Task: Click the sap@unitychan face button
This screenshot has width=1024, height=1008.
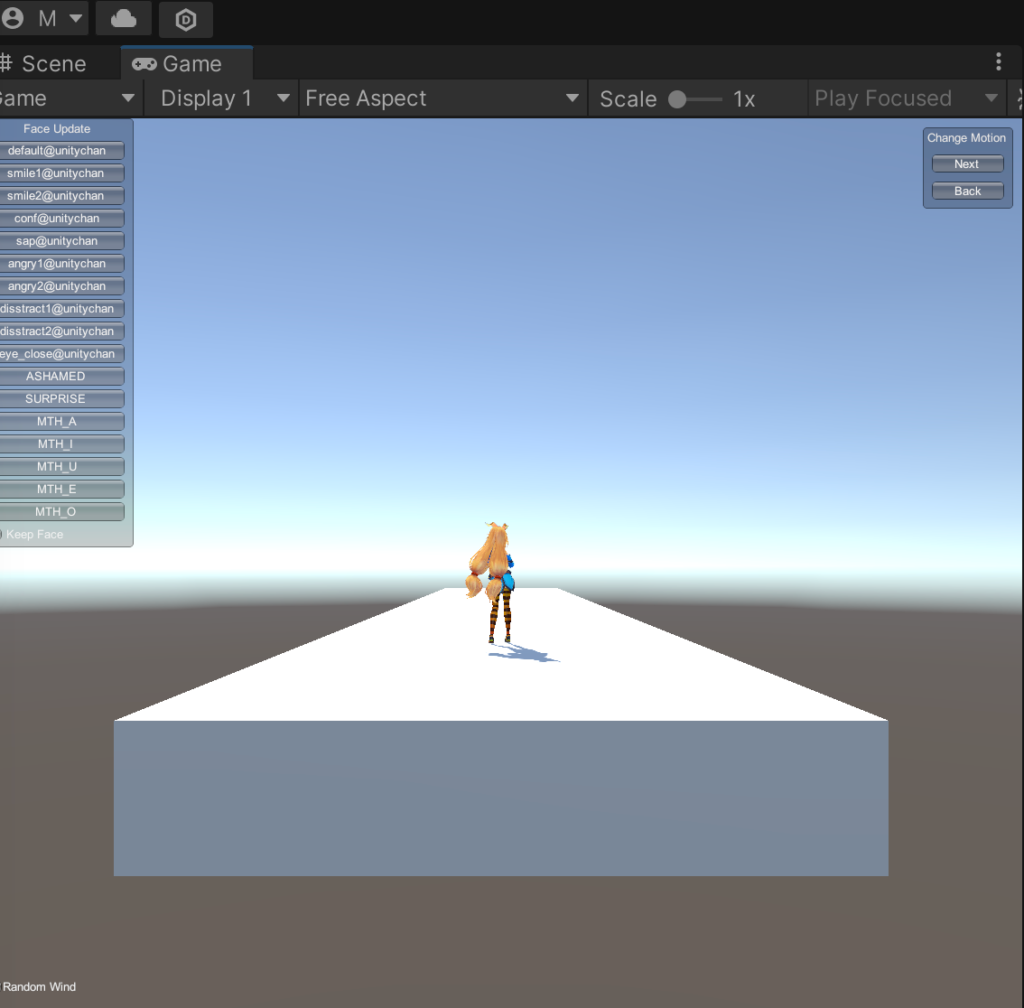Action: coord(61,241)
